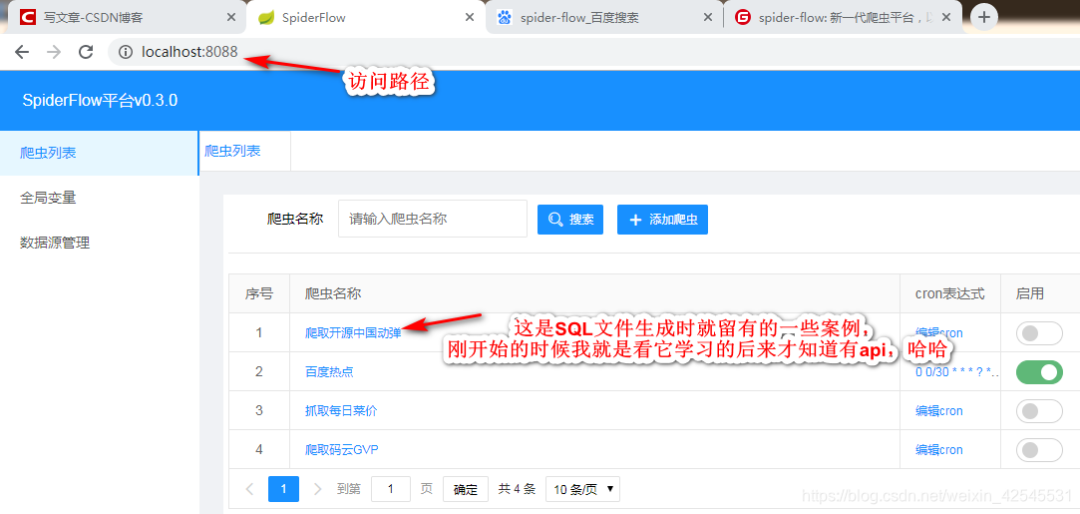Open the 10 条/页 page size dropdown

[583, 489]
